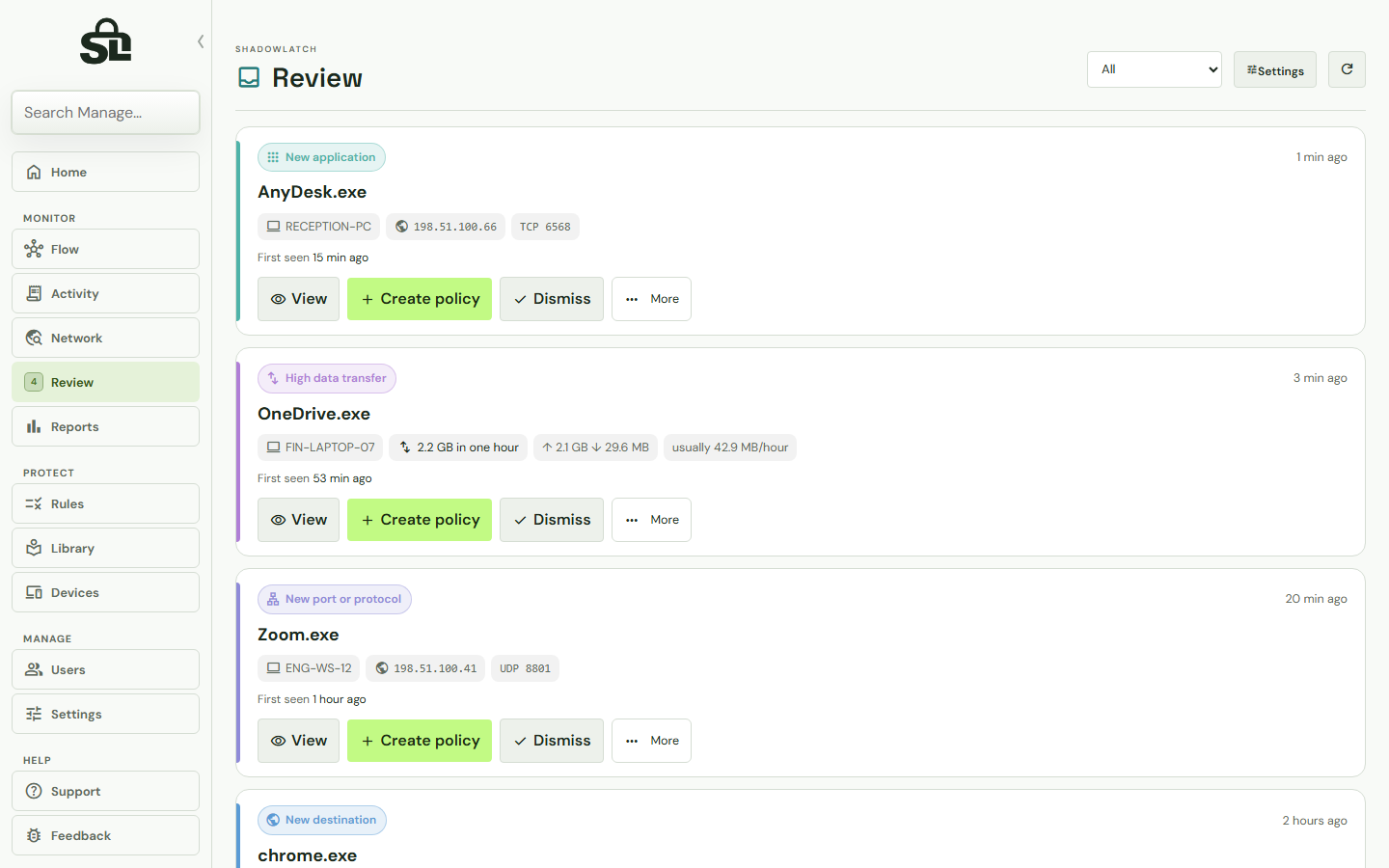Refresh the review list
The image size is (1389, 868).
pyautogui.click(x=1347, y=69)
